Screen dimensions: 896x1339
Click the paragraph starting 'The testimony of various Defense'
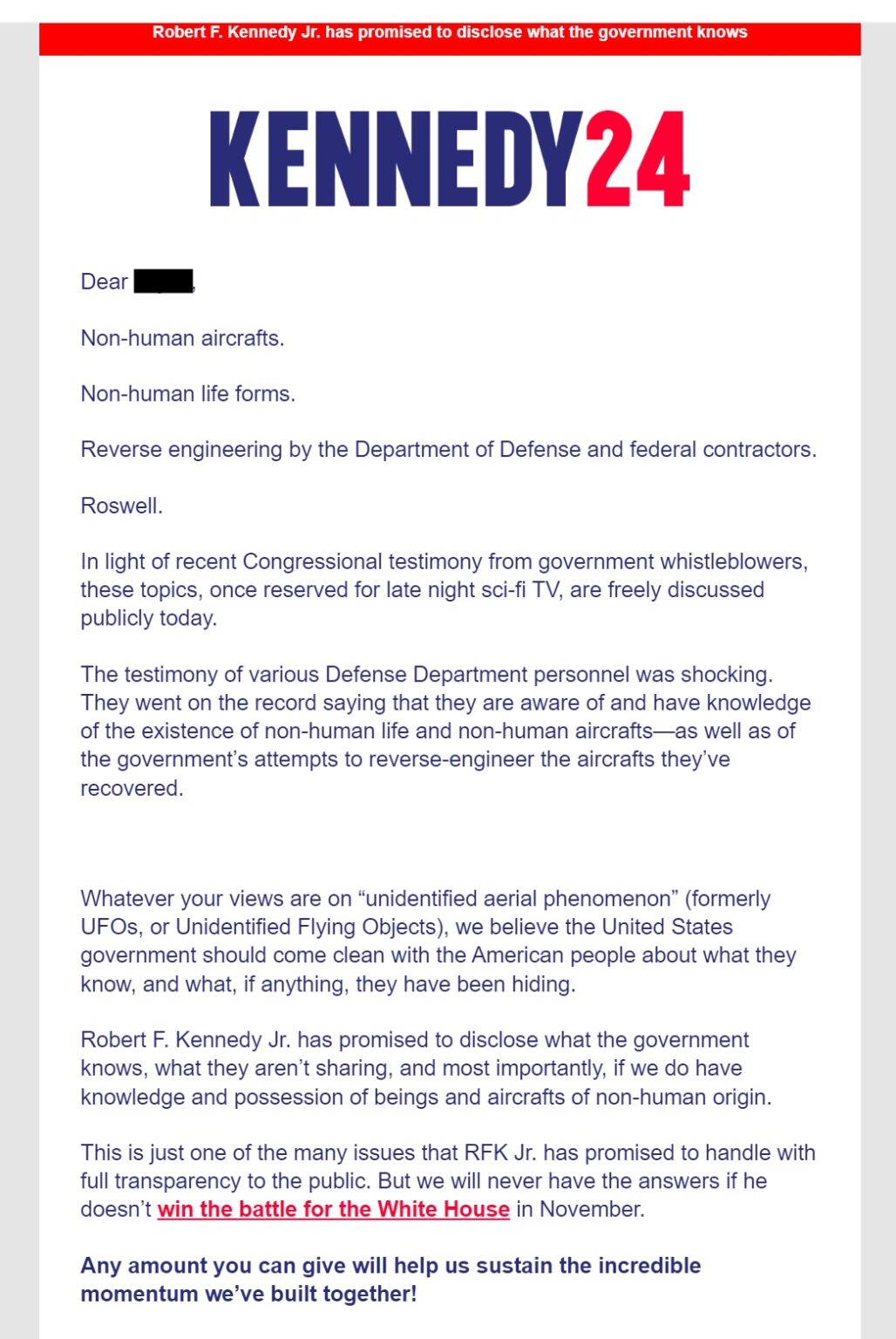click(446, 731)
